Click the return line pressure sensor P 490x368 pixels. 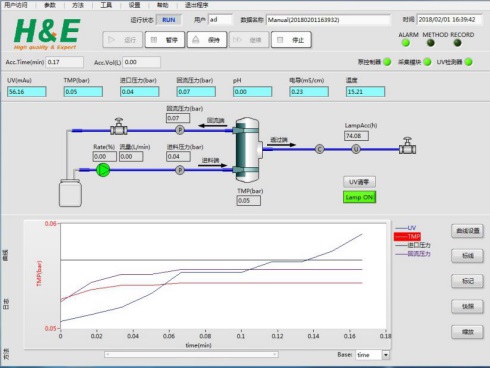click(x=180, y=130)
